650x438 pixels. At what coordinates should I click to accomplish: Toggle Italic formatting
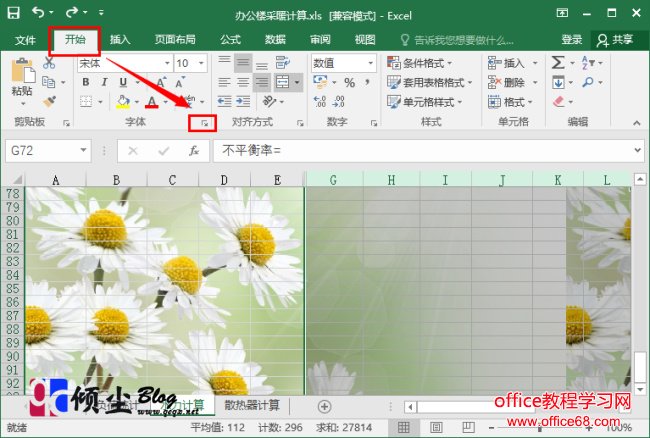click(x=103, y=82)
